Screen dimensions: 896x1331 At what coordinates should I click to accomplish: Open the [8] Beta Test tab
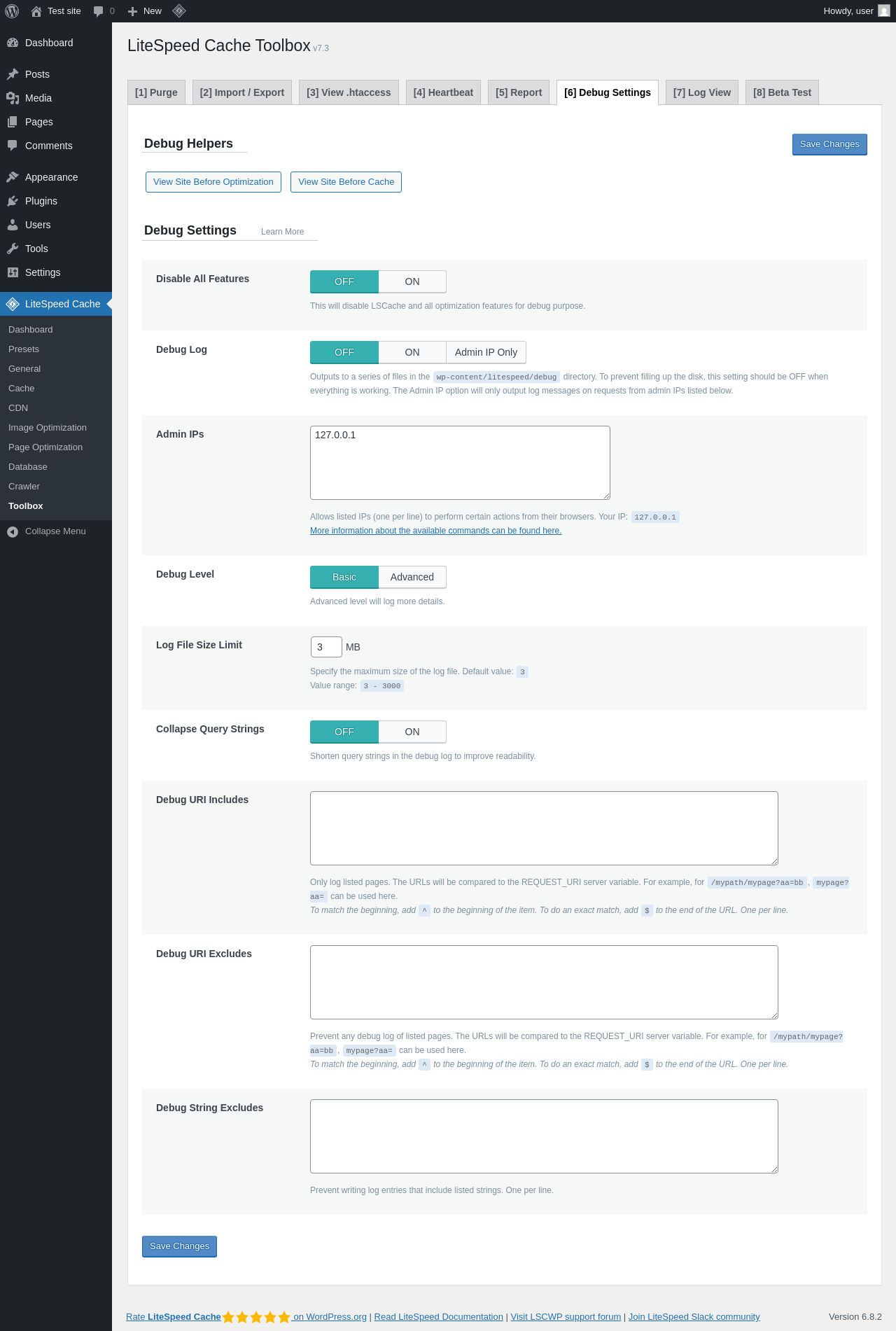[782, 92]
